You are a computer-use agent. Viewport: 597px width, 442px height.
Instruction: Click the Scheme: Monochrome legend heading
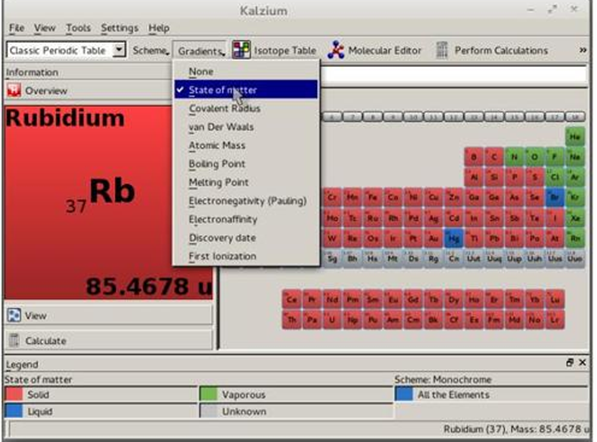(x=443, y=379)
